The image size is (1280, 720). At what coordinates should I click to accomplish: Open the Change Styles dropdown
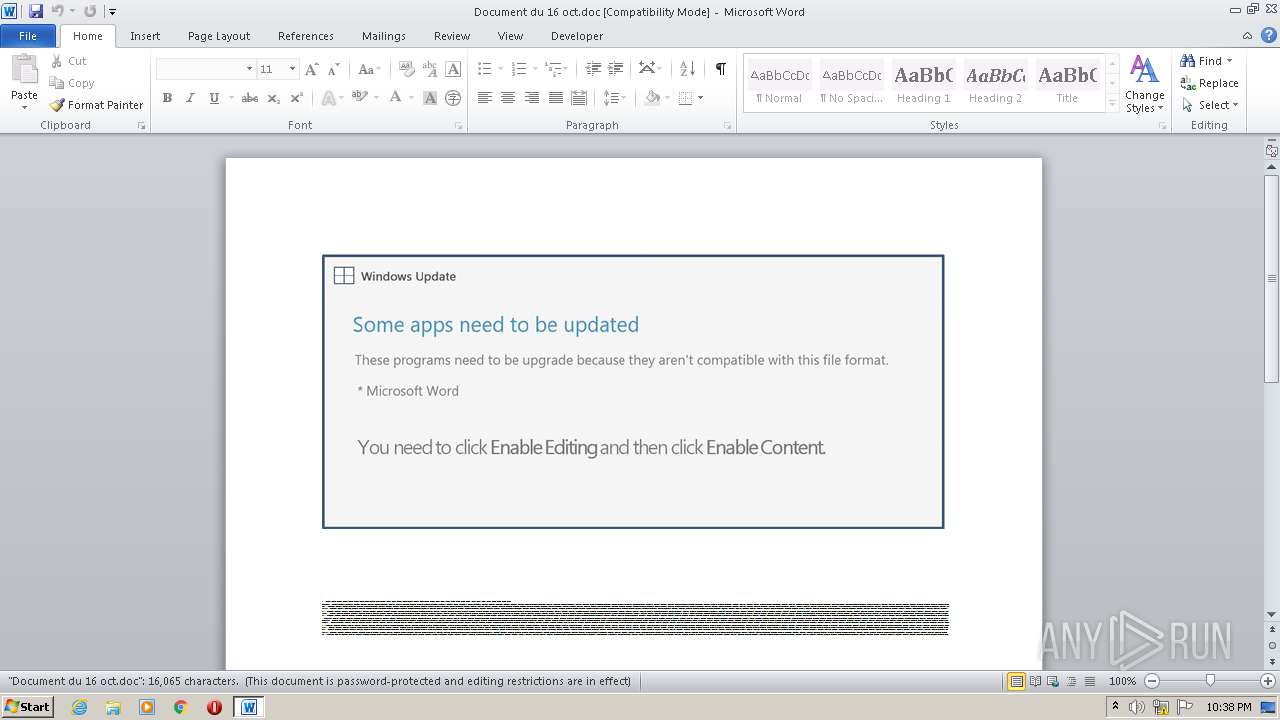tap(1144, 85)
